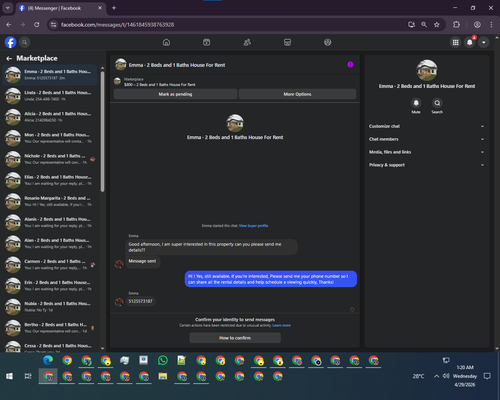Click the phone number message 5125573187
500x400 pixels.
tap(140, 301)
